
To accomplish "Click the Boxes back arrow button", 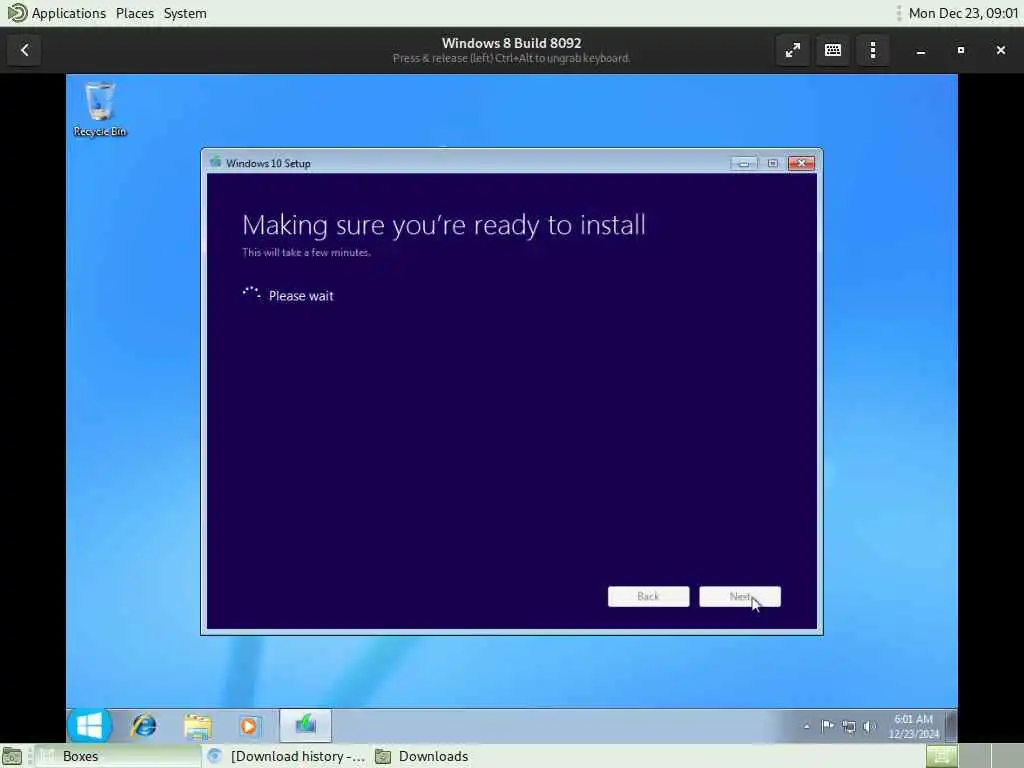I will coord(25,50).
